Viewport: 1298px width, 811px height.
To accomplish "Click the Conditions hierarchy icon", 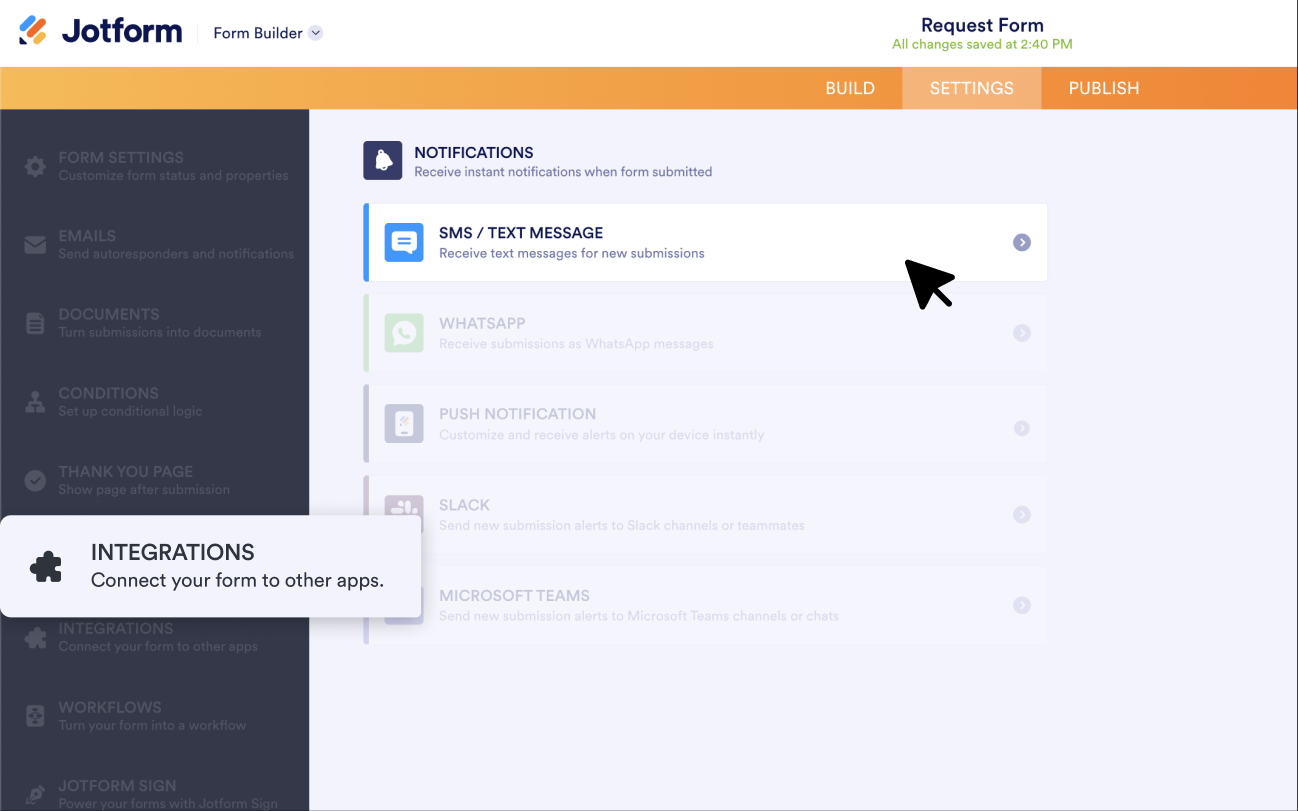I will [x=35, y=402].
